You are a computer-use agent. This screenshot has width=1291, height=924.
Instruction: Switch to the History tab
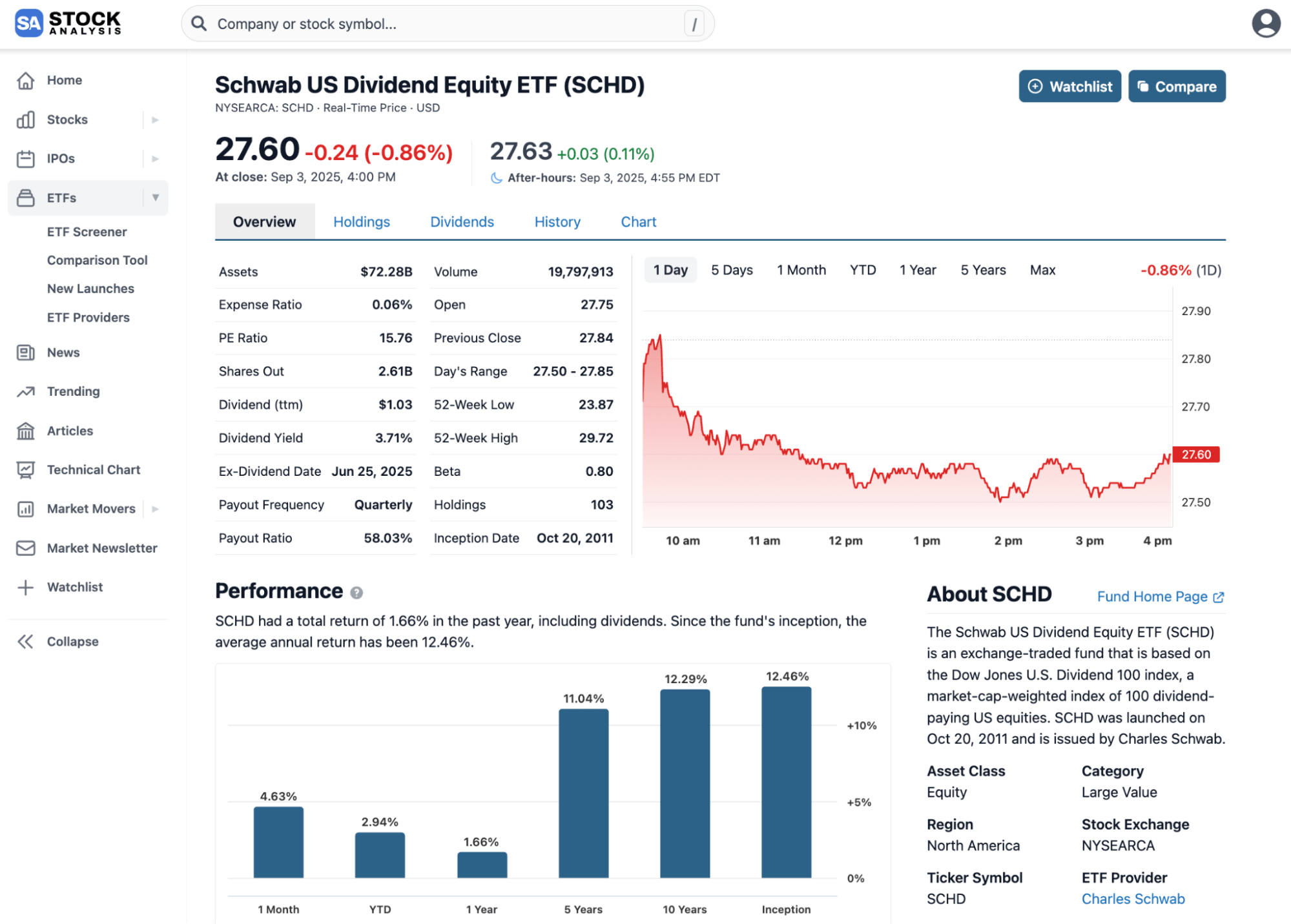pyautogui.click(x=557, y=221)
